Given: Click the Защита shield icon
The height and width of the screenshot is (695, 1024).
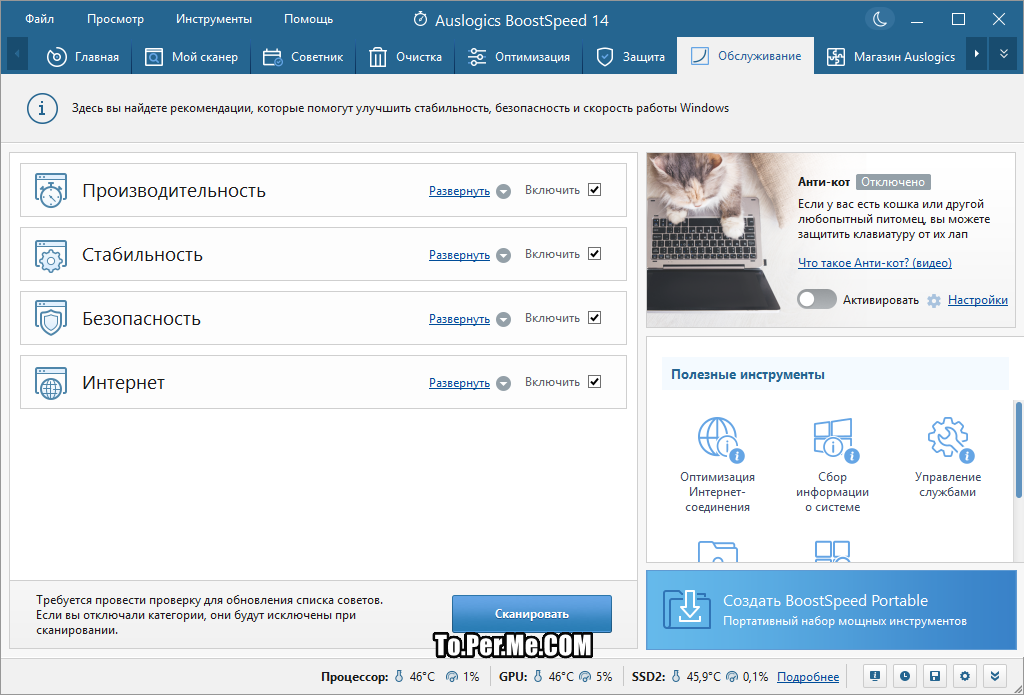Looking at the screenshot, I should pos(605,57).
